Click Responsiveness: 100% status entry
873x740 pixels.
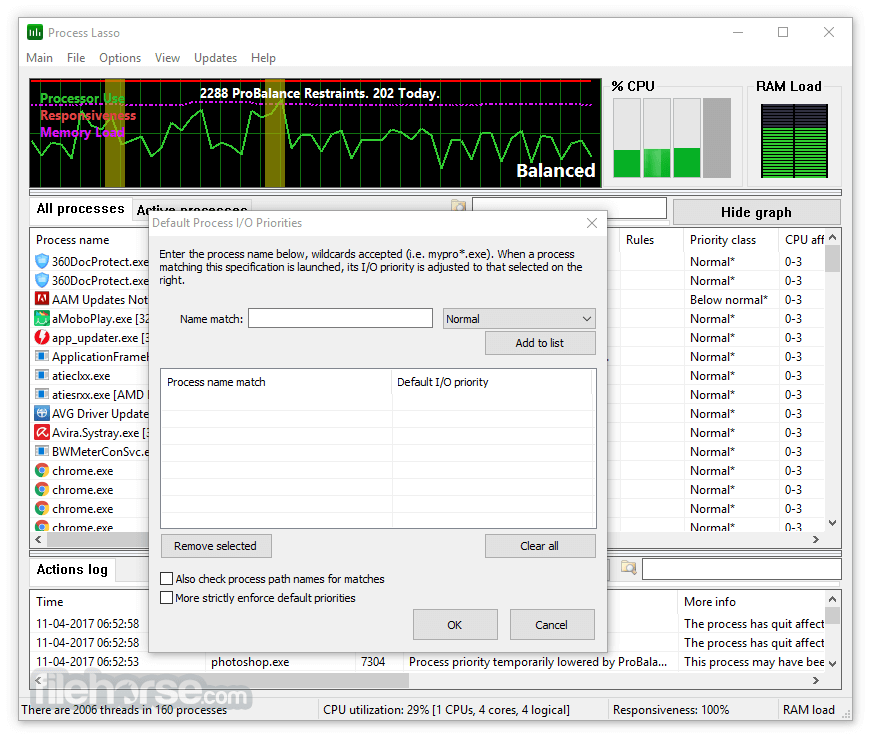(x=671, y=710)
